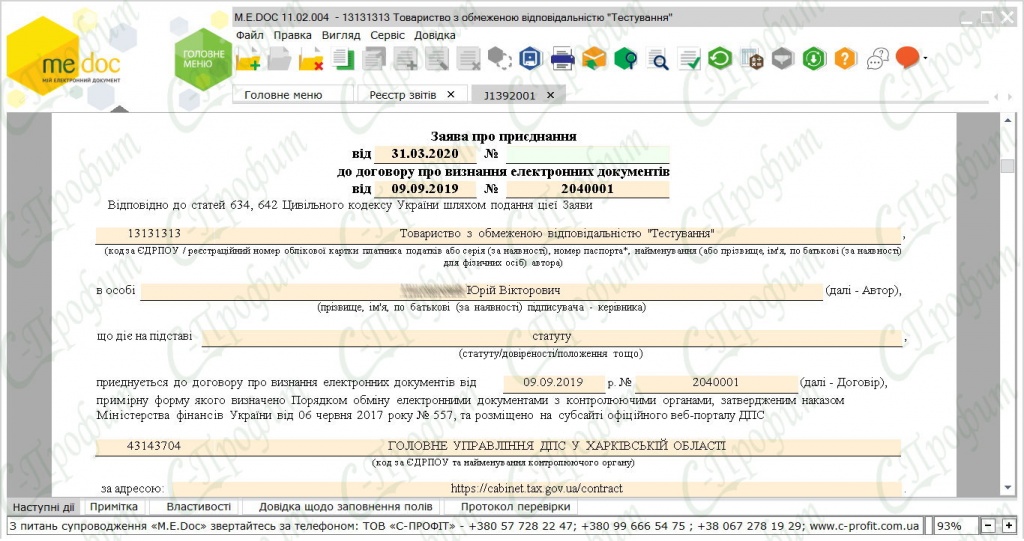1024x541 pixels.
Task: Click the cabinet.tax.gov.ua/contract address field
Action: click(537, 489)
